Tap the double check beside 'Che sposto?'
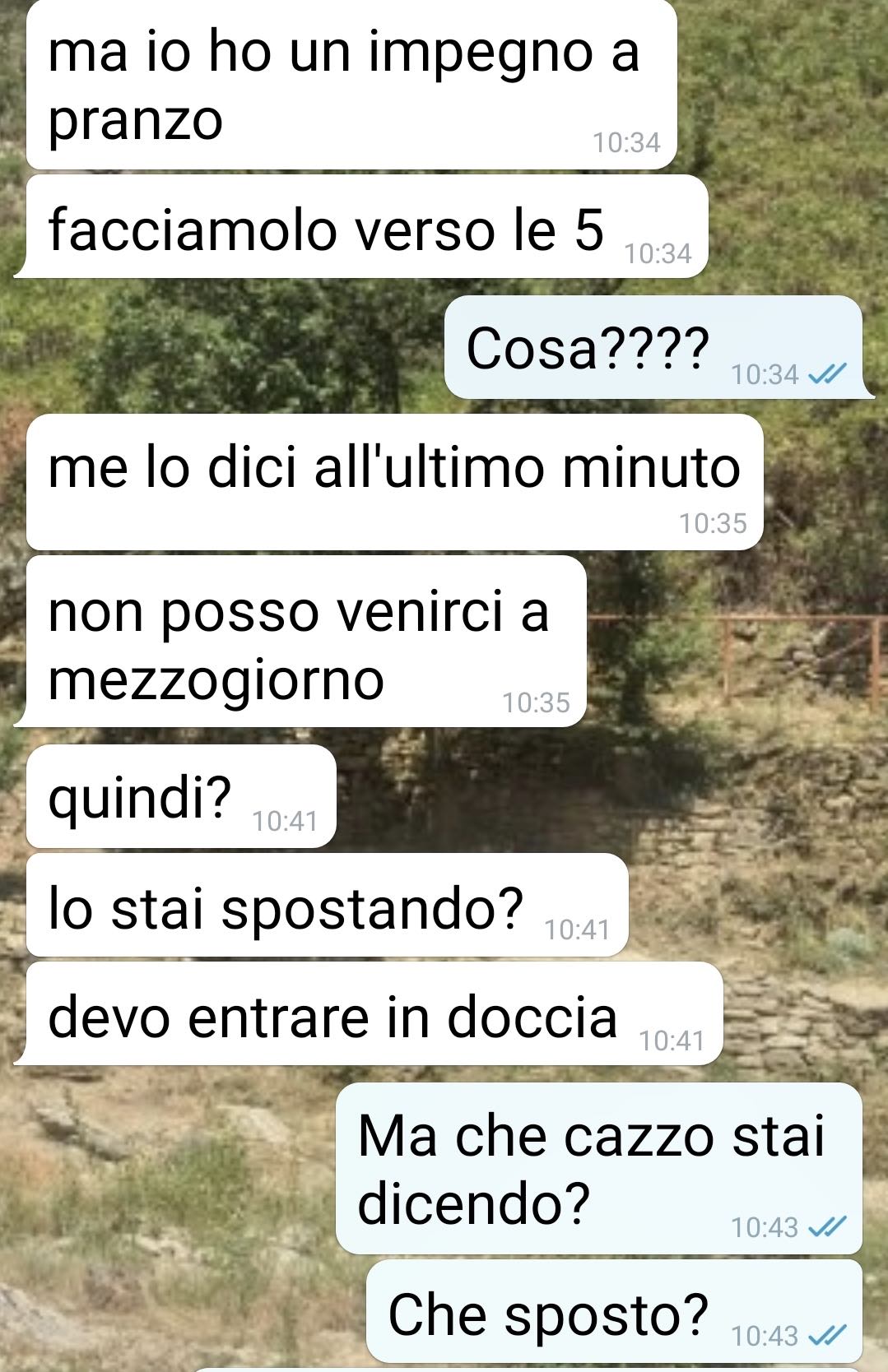This screenshot has width=888, height=1372. (x=827, y=1336)
